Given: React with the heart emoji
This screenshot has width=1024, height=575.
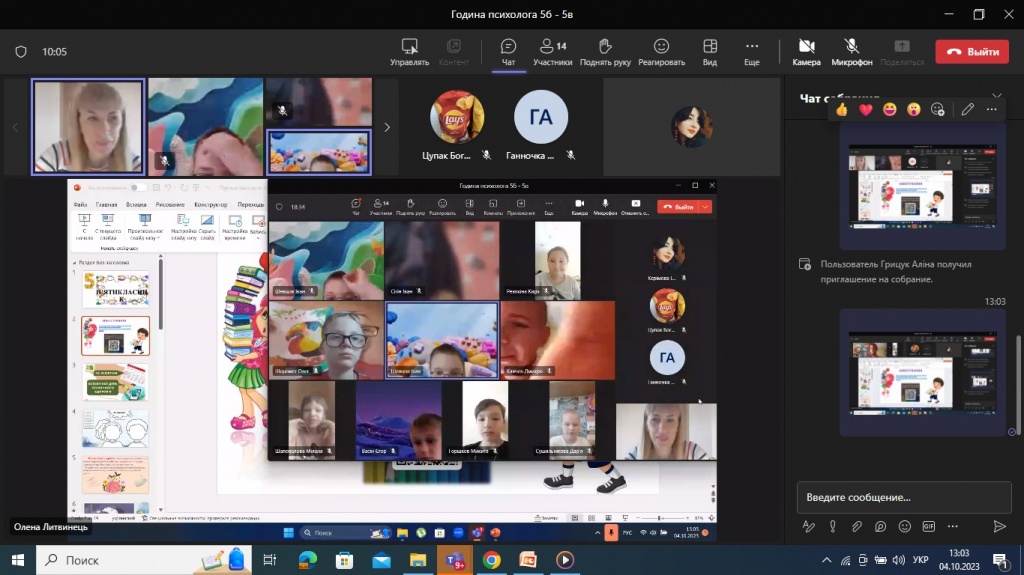Looking at the screenshot, I should (x=866, y=109).
